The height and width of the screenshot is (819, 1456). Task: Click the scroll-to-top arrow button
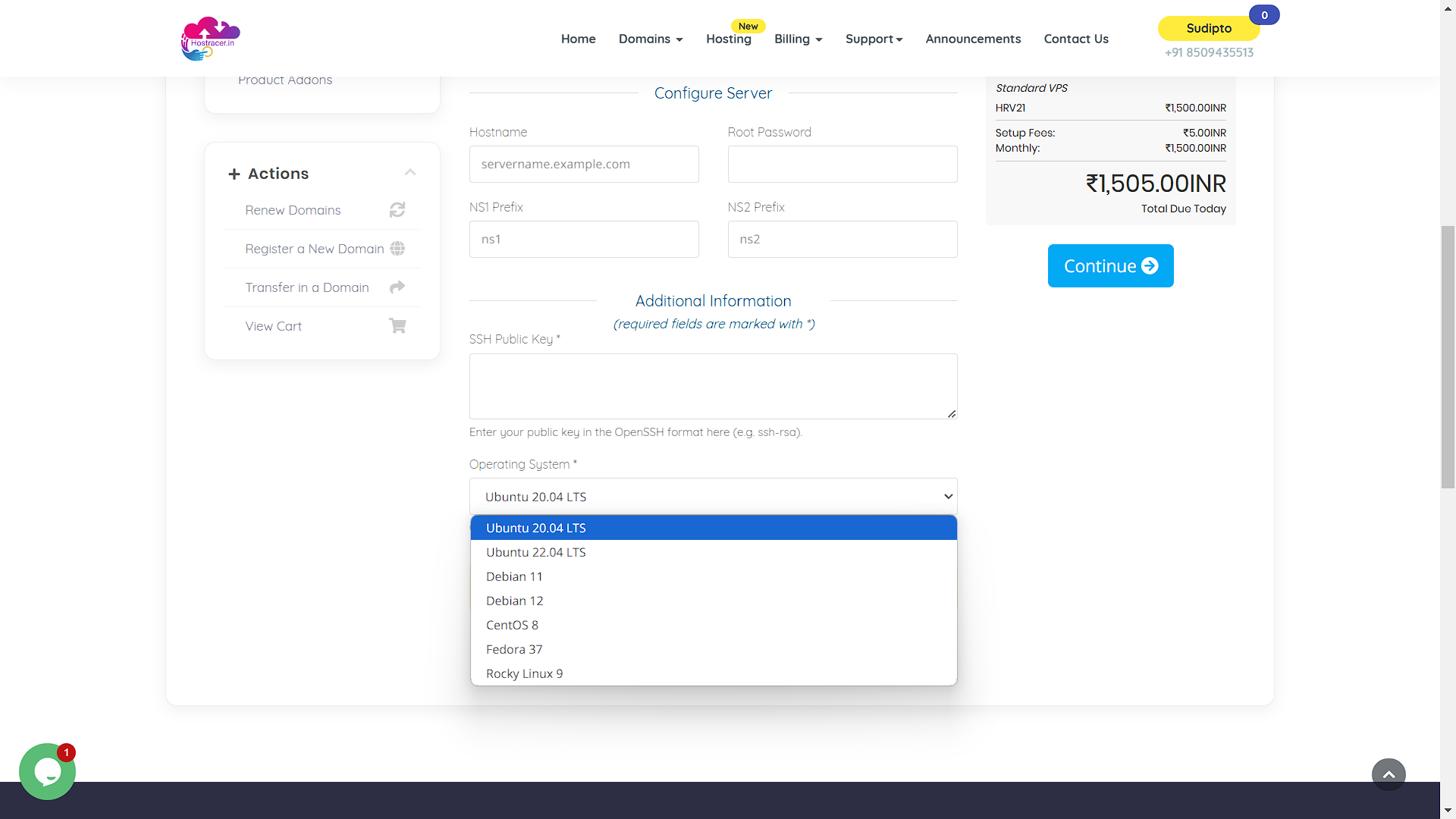[1389, 774]
